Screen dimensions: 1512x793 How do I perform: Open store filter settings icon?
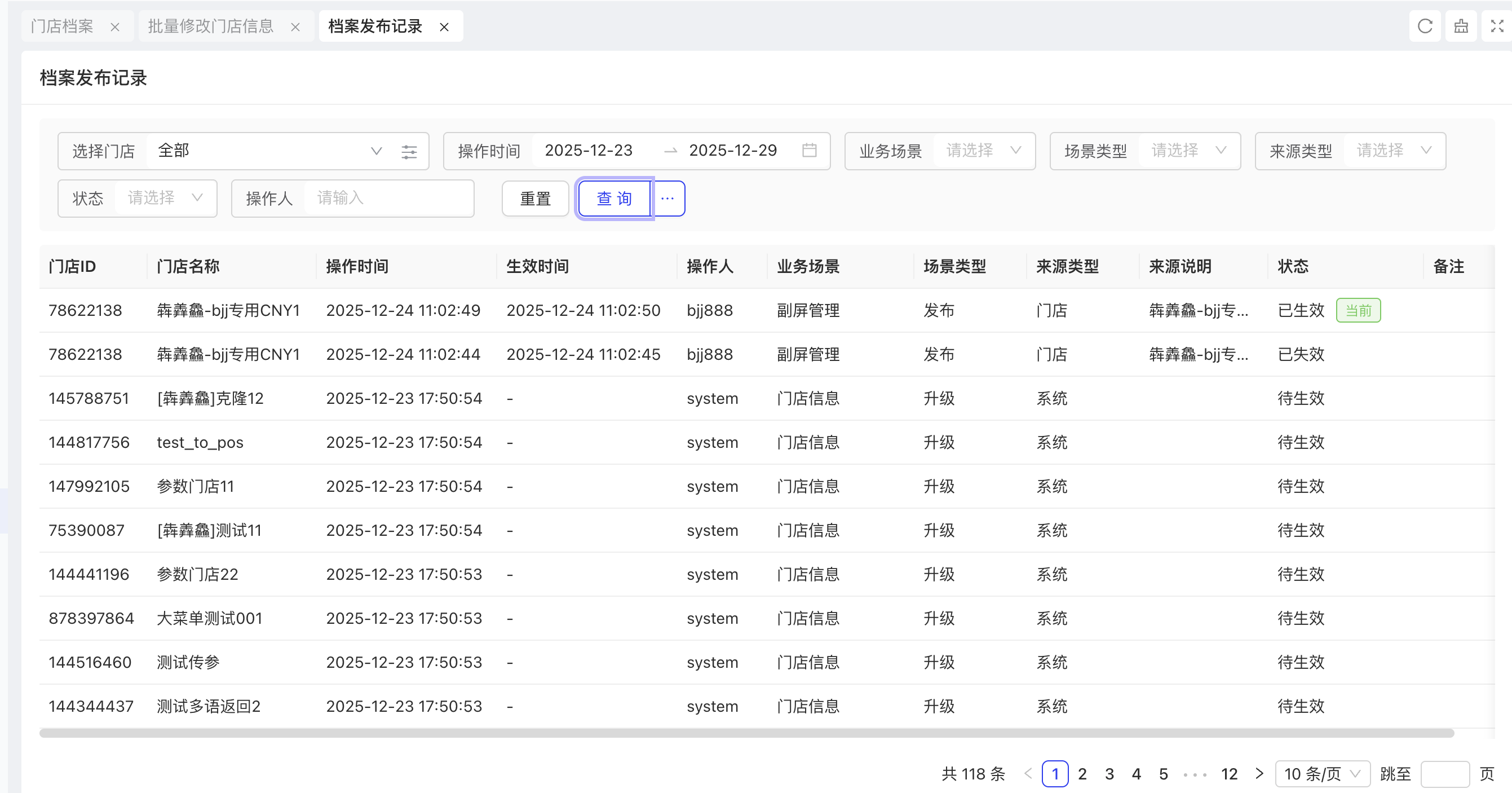coord(409,152)
